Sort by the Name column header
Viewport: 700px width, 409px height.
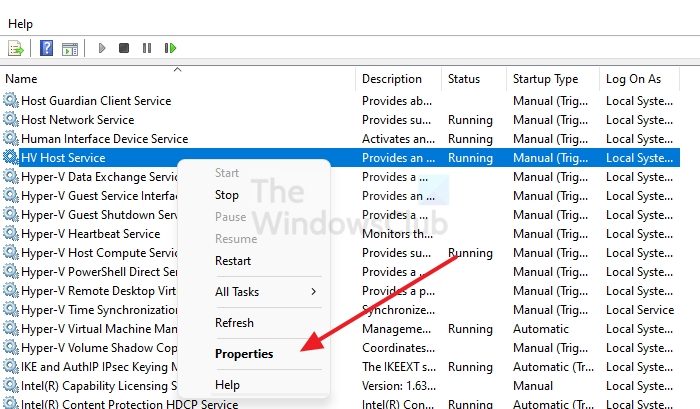click(x=21, y=79)
